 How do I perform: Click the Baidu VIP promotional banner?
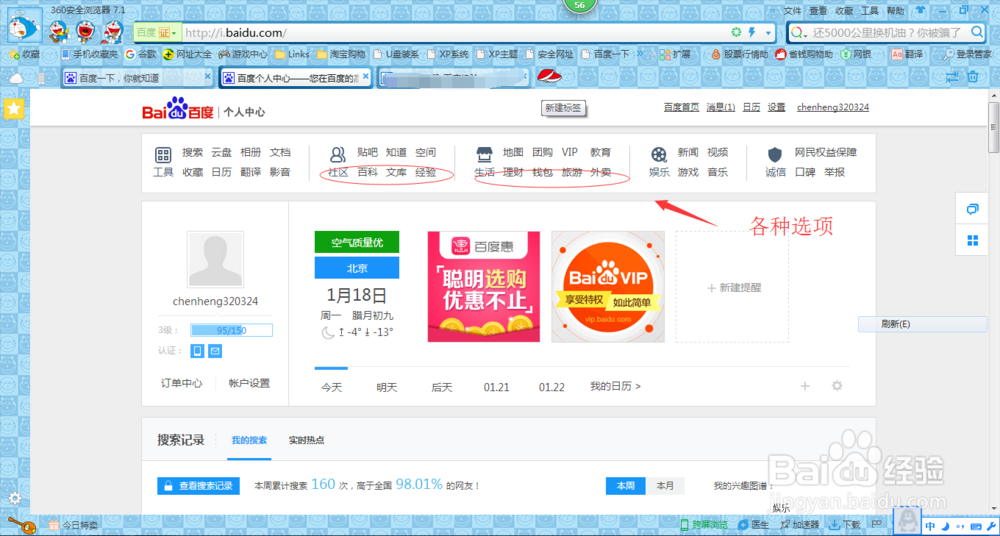pos(608,287)
